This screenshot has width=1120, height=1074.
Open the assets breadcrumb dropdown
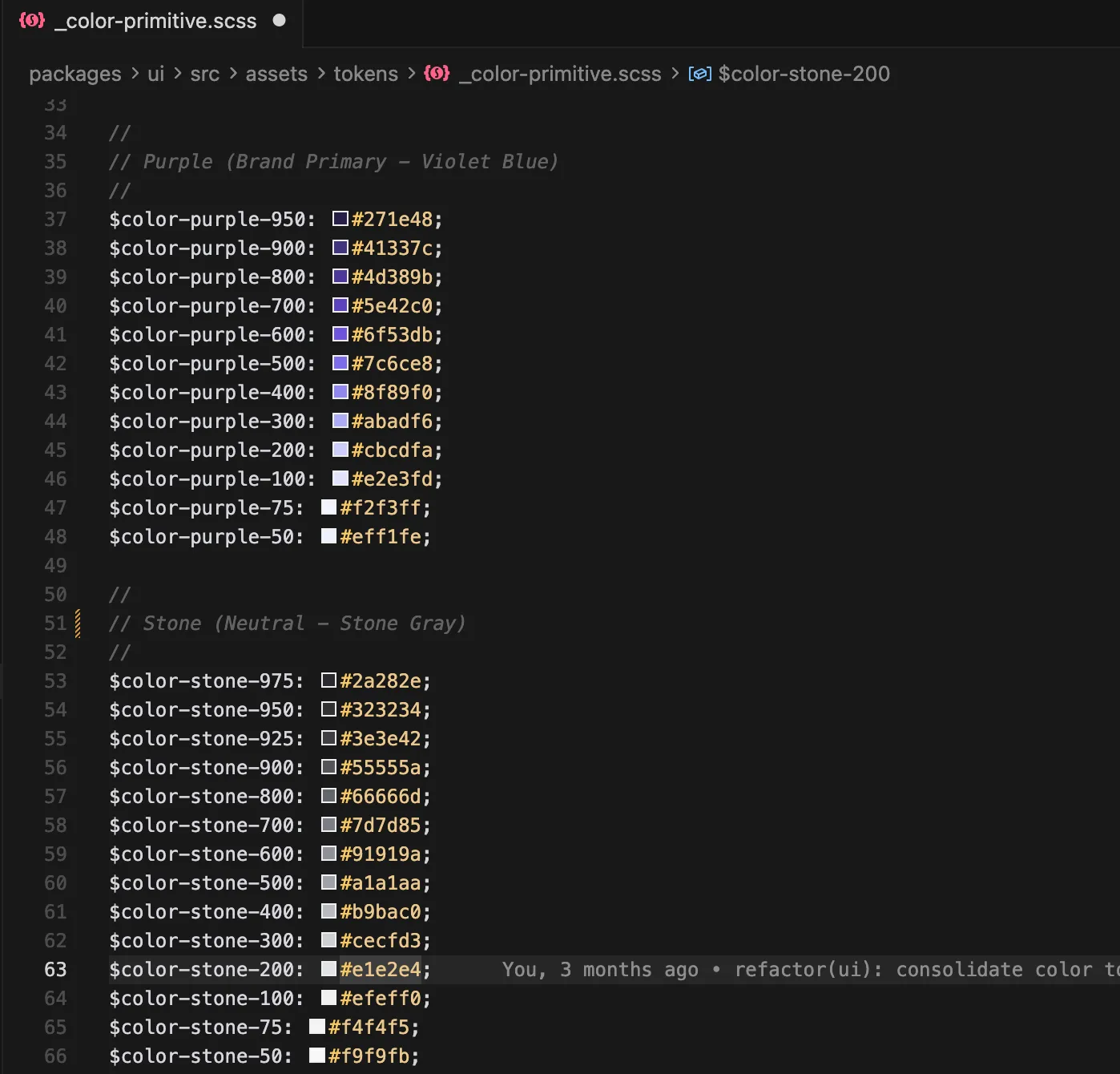pyautogui.click(x=276, y=74)
